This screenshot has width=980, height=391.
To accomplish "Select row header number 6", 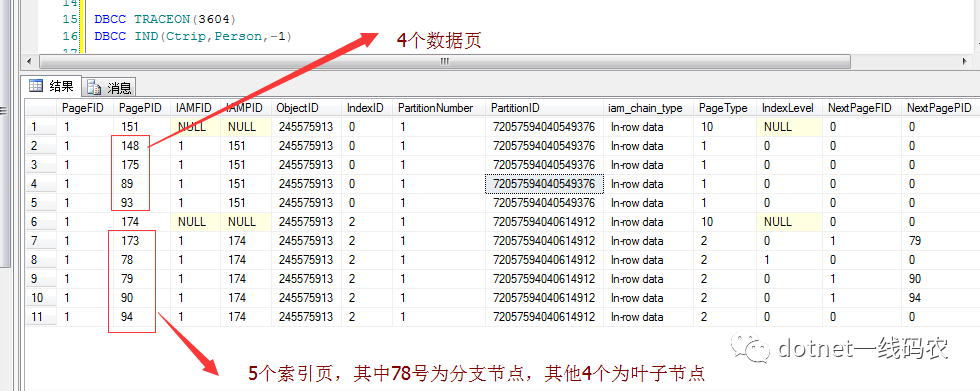I will tap(41, 222).
